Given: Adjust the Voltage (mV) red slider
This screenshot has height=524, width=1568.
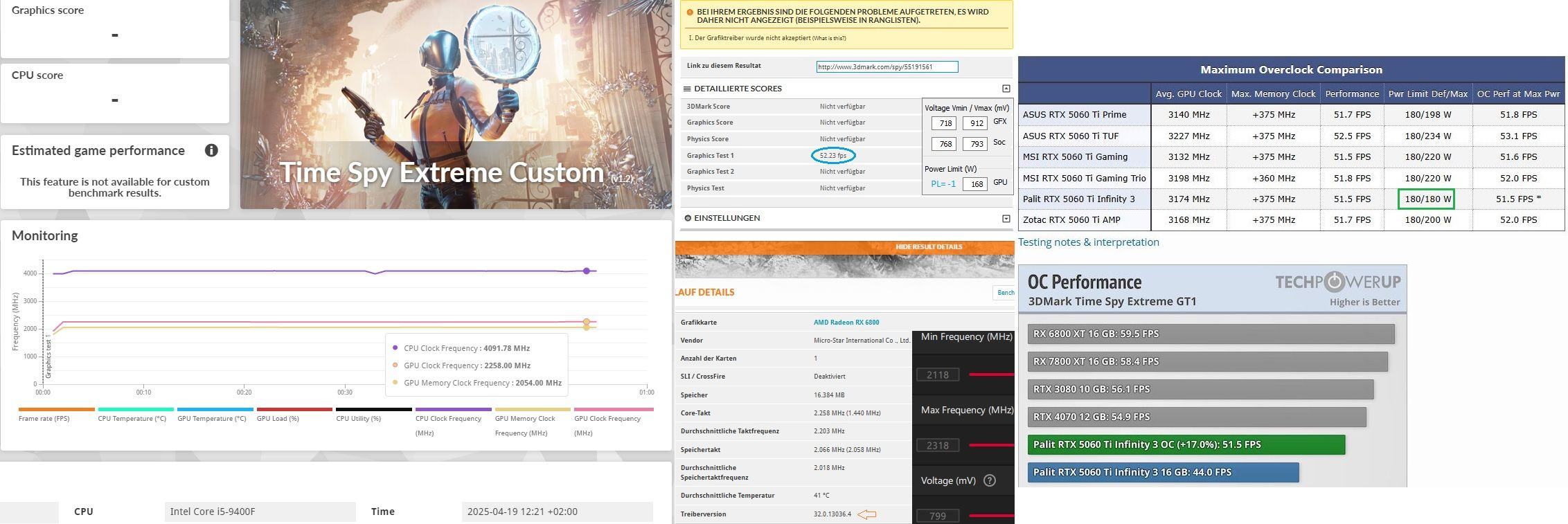Looking at the screenshot, I should [x=992, y=516].
